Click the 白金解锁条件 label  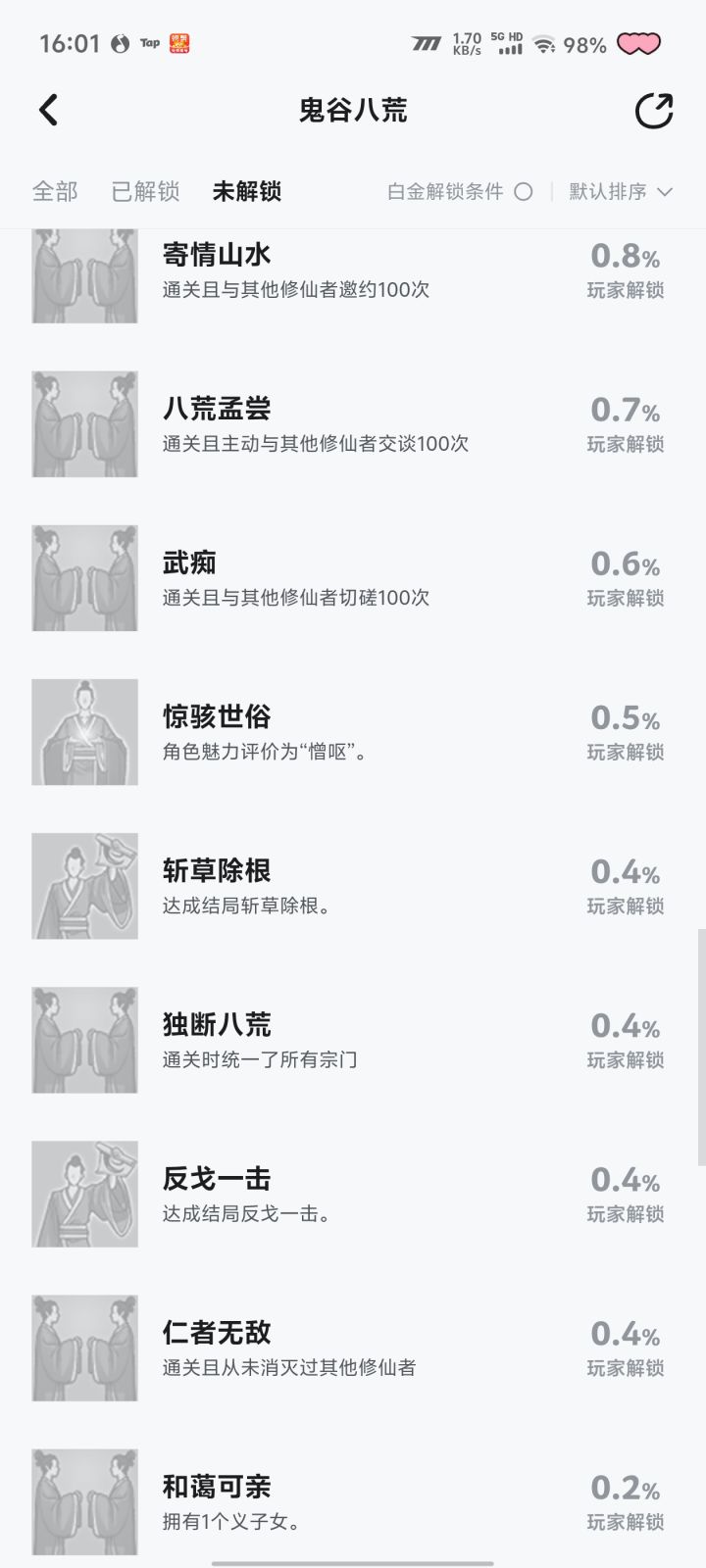pos(445,191)
